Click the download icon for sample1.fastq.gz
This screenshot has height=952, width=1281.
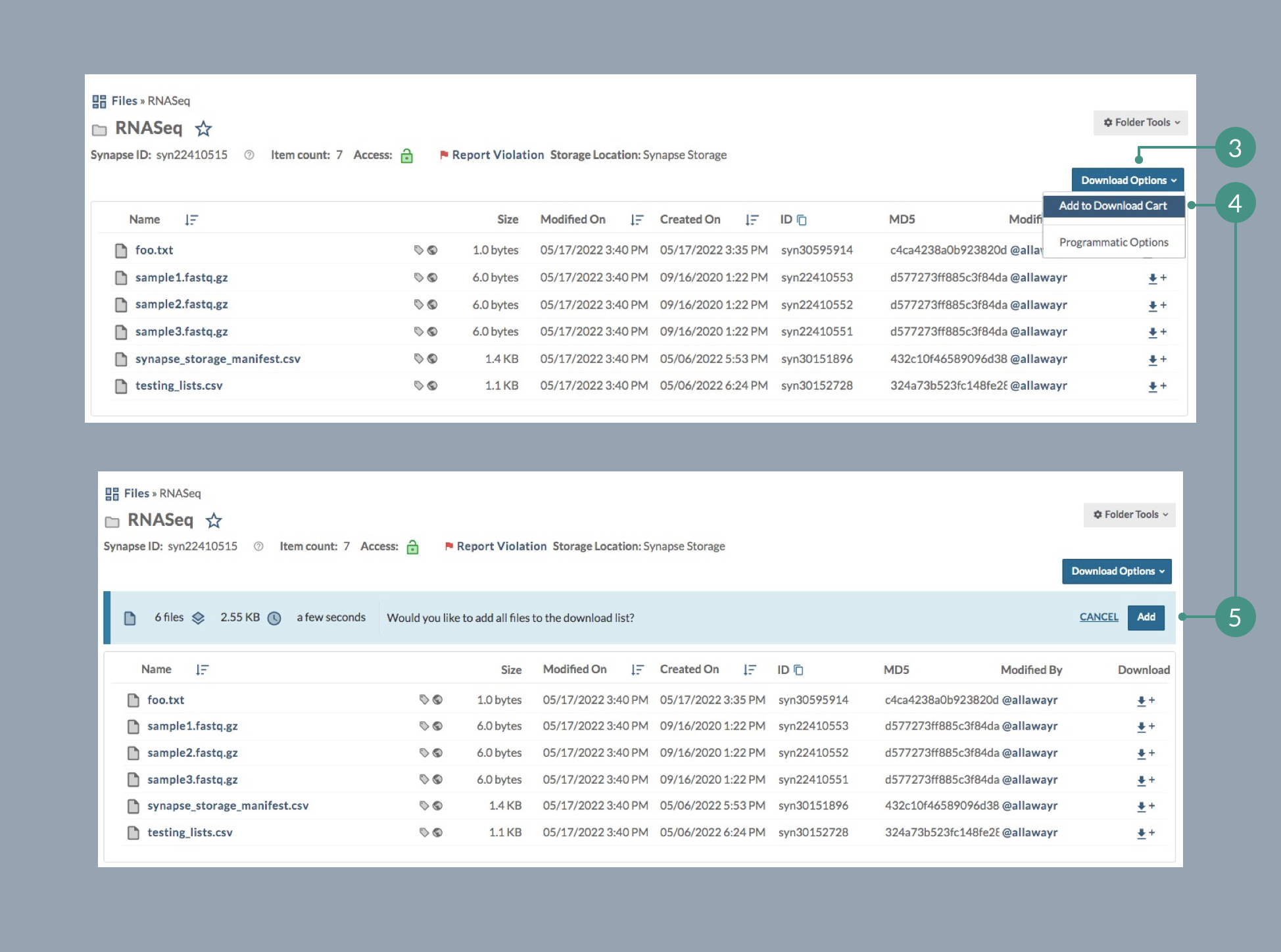(1151, 278)
